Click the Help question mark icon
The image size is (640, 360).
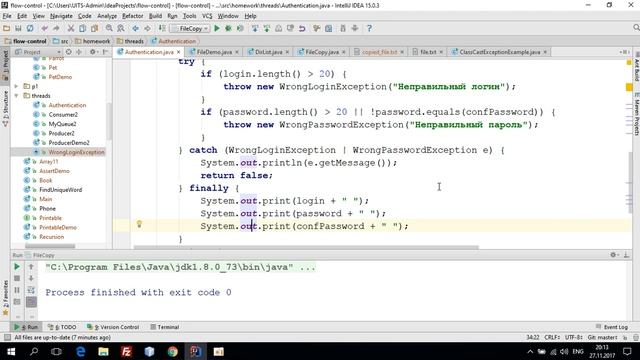tap(369, 28)
